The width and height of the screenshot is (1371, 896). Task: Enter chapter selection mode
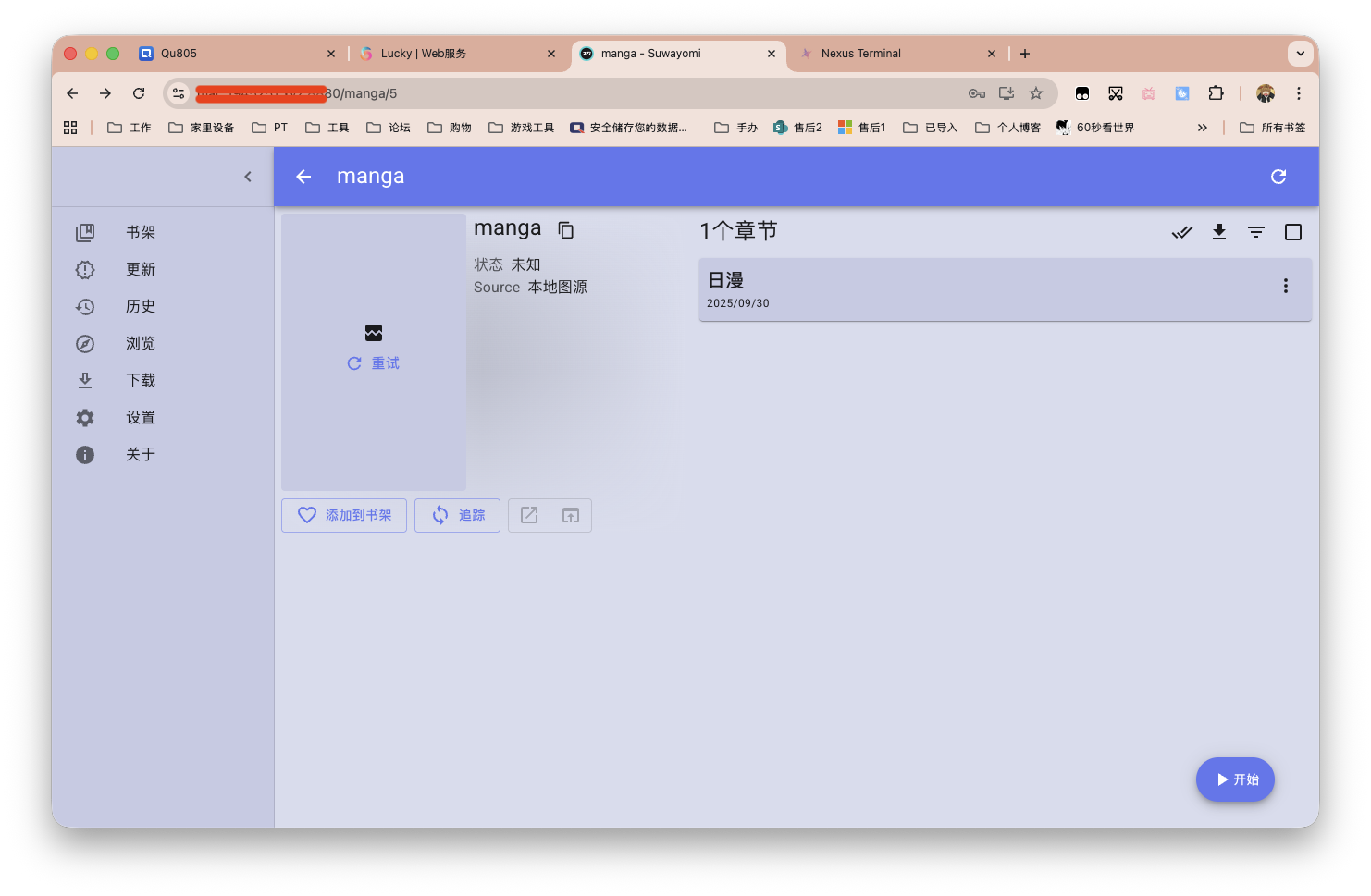point(1292,232)
